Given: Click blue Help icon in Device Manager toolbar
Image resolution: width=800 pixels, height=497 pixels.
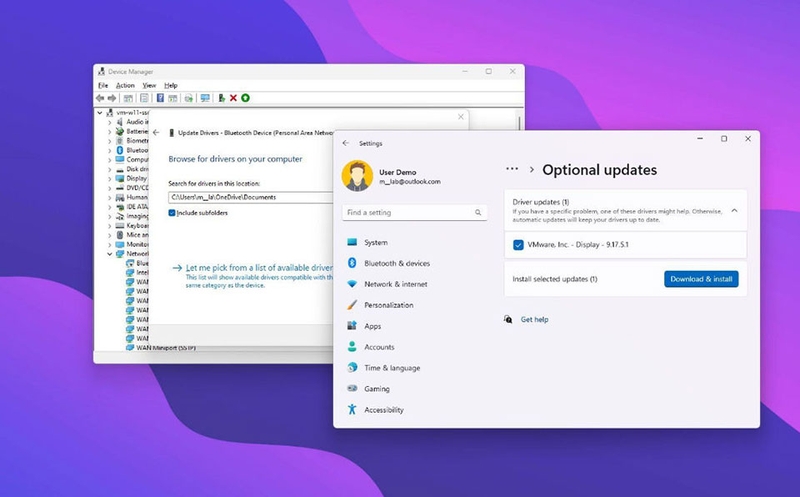Looking at the screenshot, I should pos(160,98).
